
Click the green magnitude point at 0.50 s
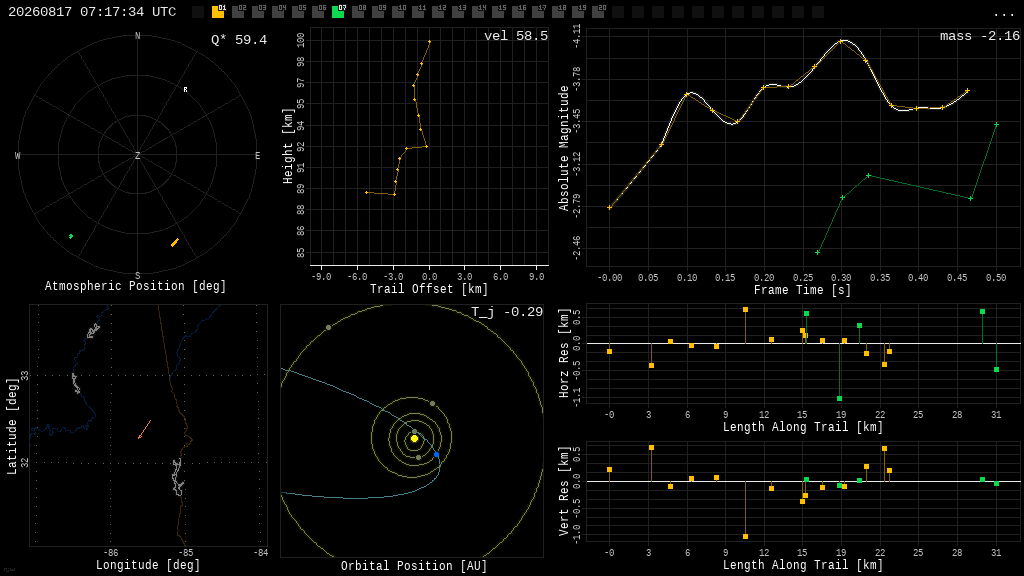click(x=996, y=124)
